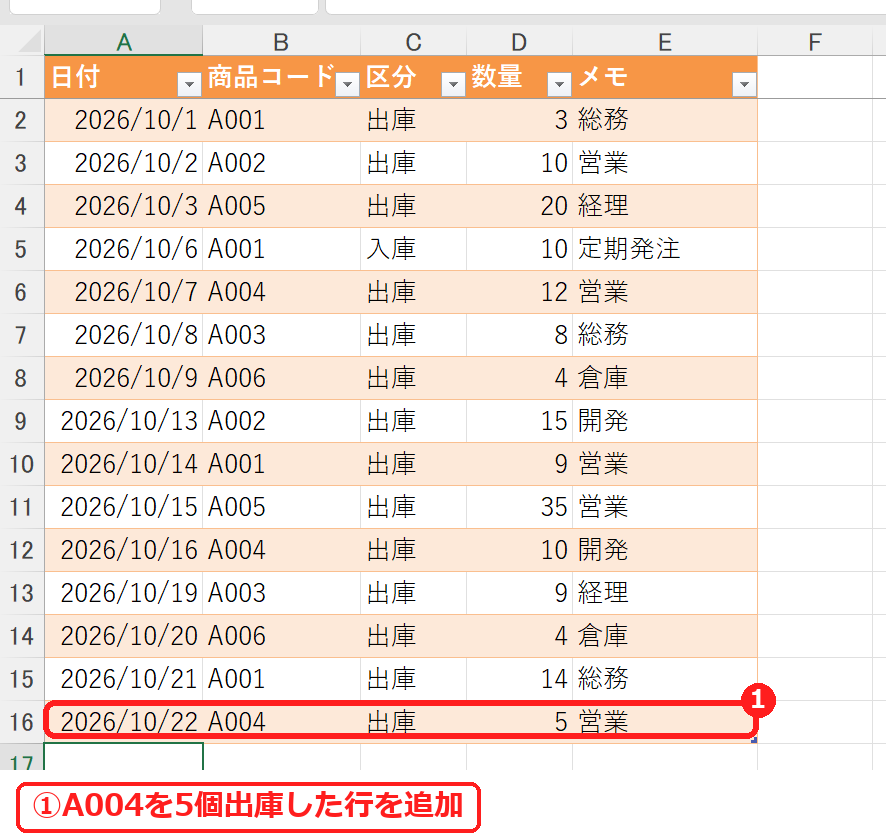The width and height of the screenshot is (886, 840).
Task: Open the 商品コード filter dropdown
Action: [x=347, y=85]
